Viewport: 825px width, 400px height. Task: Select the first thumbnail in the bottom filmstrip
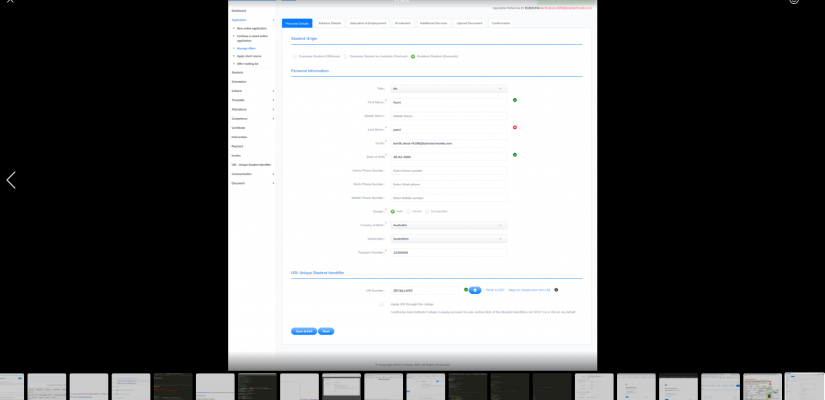12,386
